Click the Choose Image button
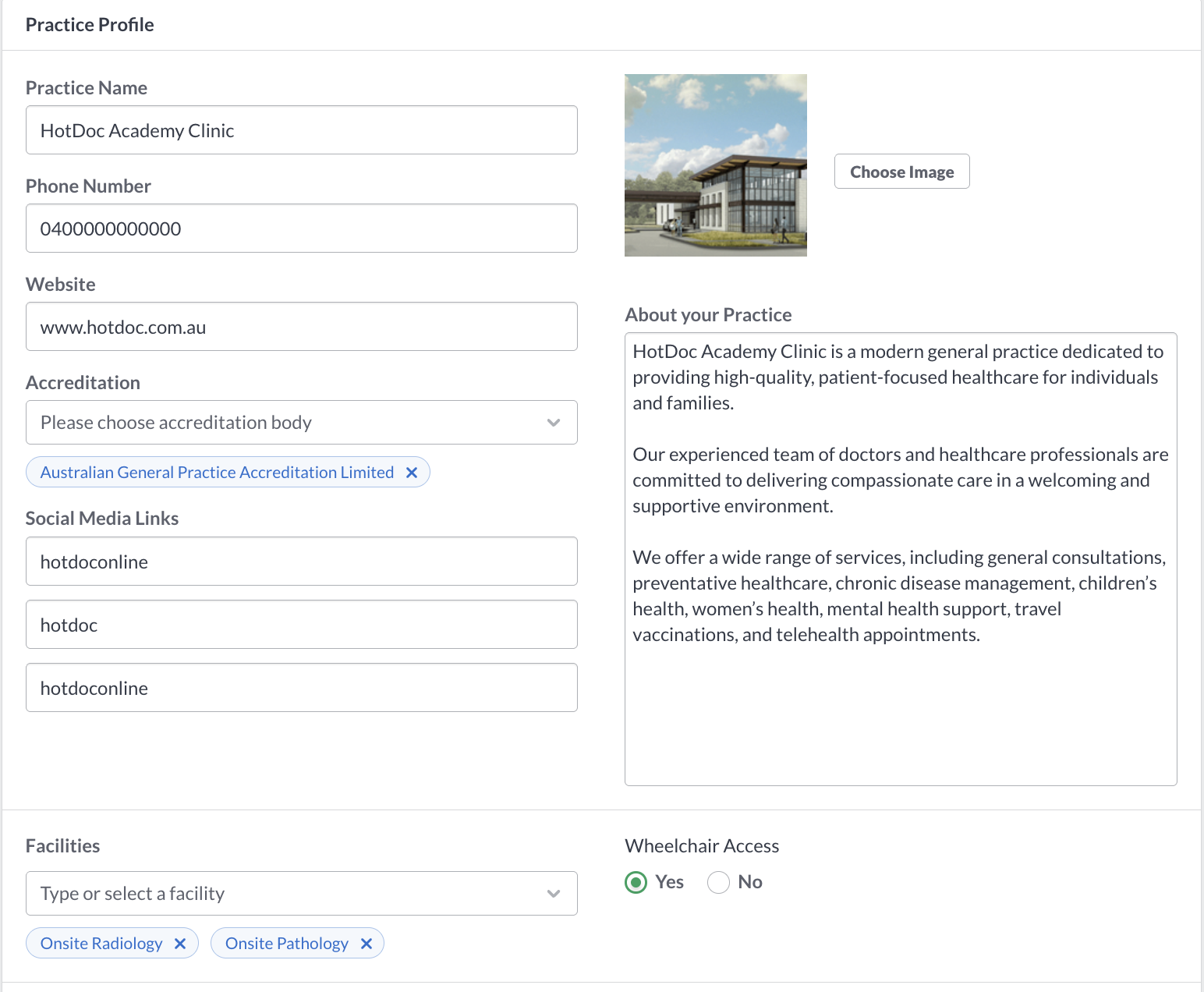 902,172
